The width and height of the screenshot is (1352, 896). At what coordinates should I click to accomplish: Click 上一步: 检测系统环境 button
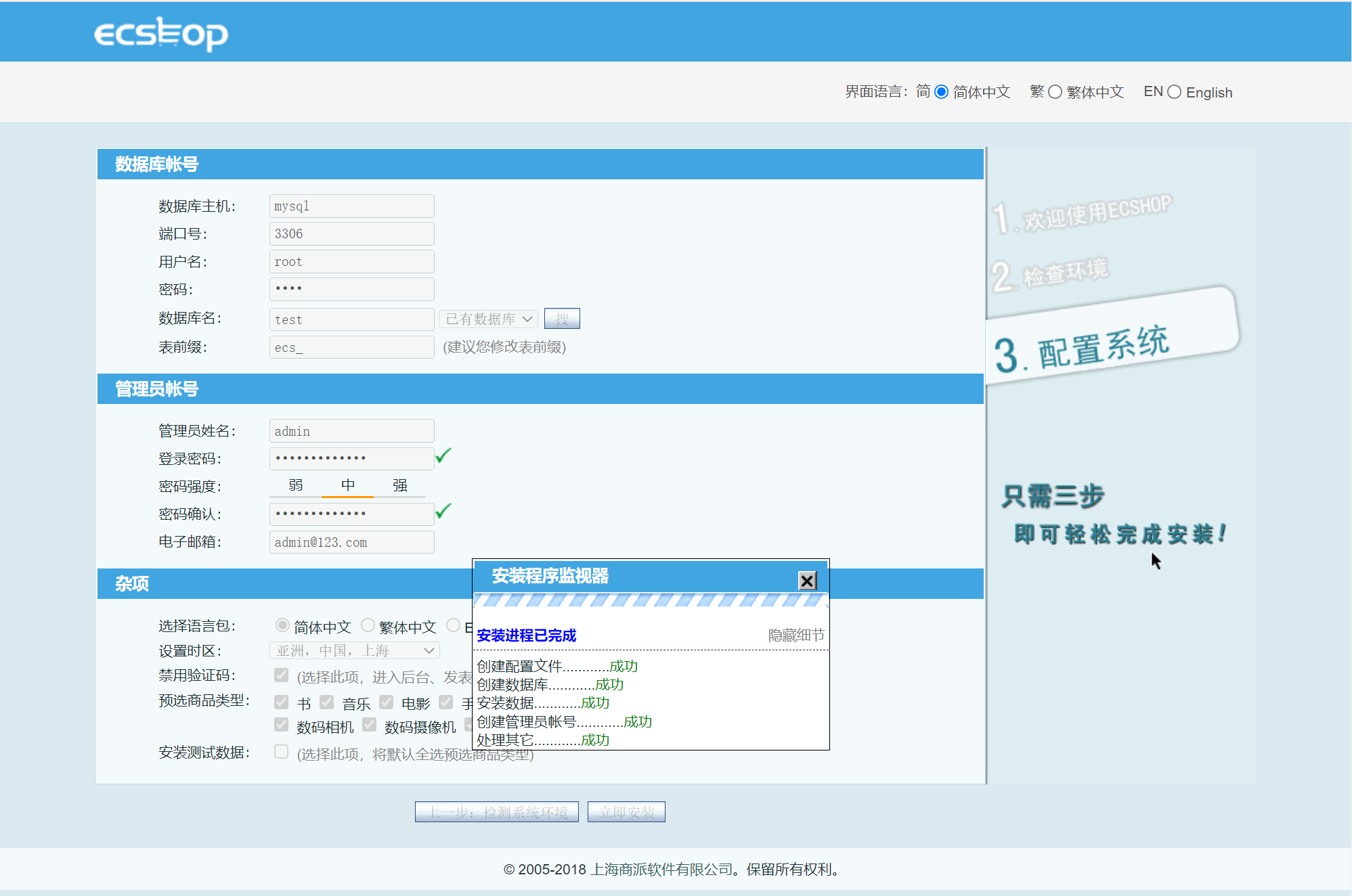(x=496, y=812)
